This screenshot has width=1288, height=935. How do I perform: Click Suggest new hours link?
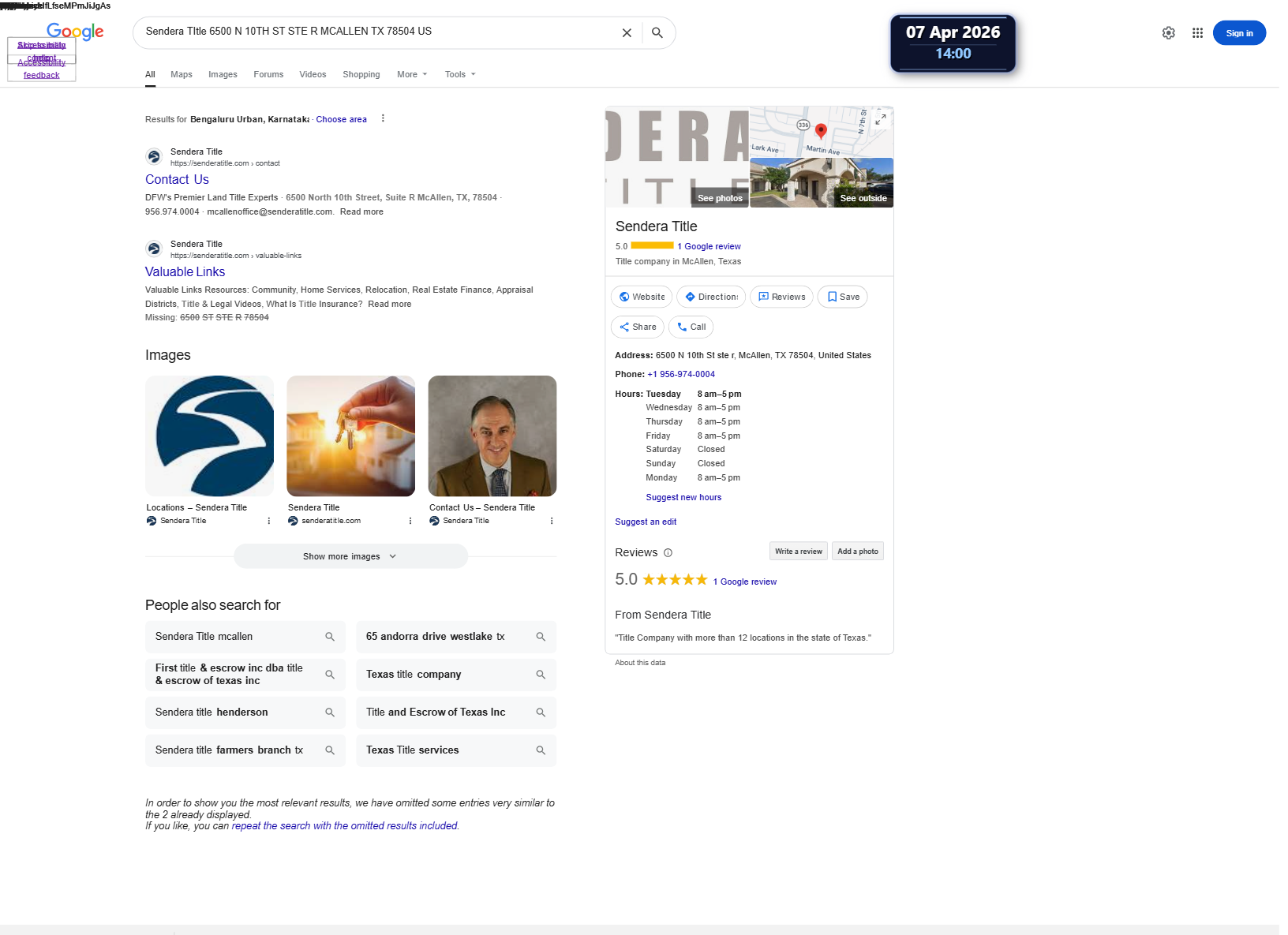coord(683,497)
